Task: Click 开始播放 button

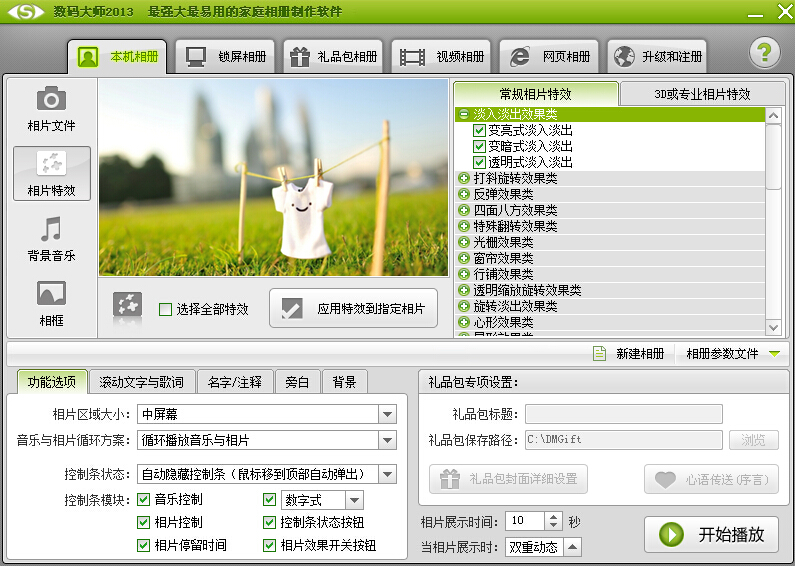Action: tap(711, 534)
